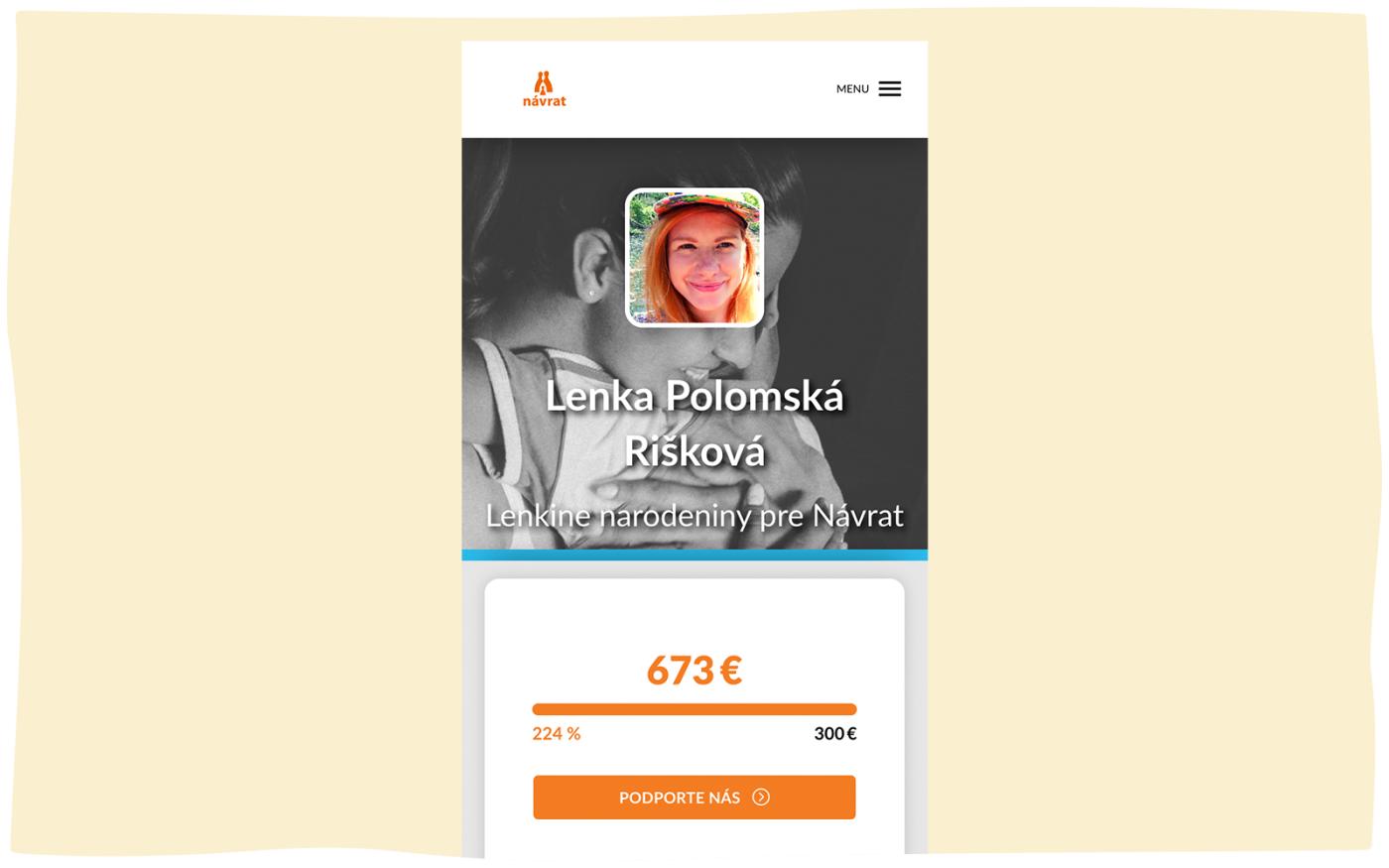Click the heading Lenka Polomská Rišková
The height and width of the screenshot is (868, 1389).
coord(694,424)
